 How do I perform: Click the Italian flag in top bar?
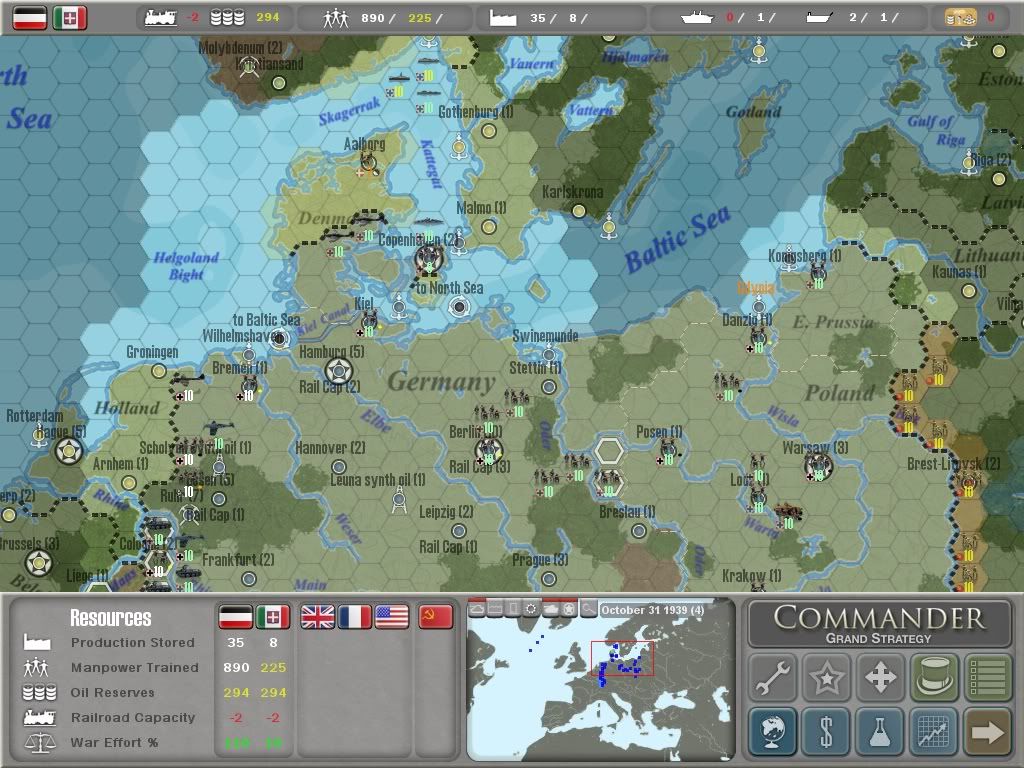click(x=70, y=18)
